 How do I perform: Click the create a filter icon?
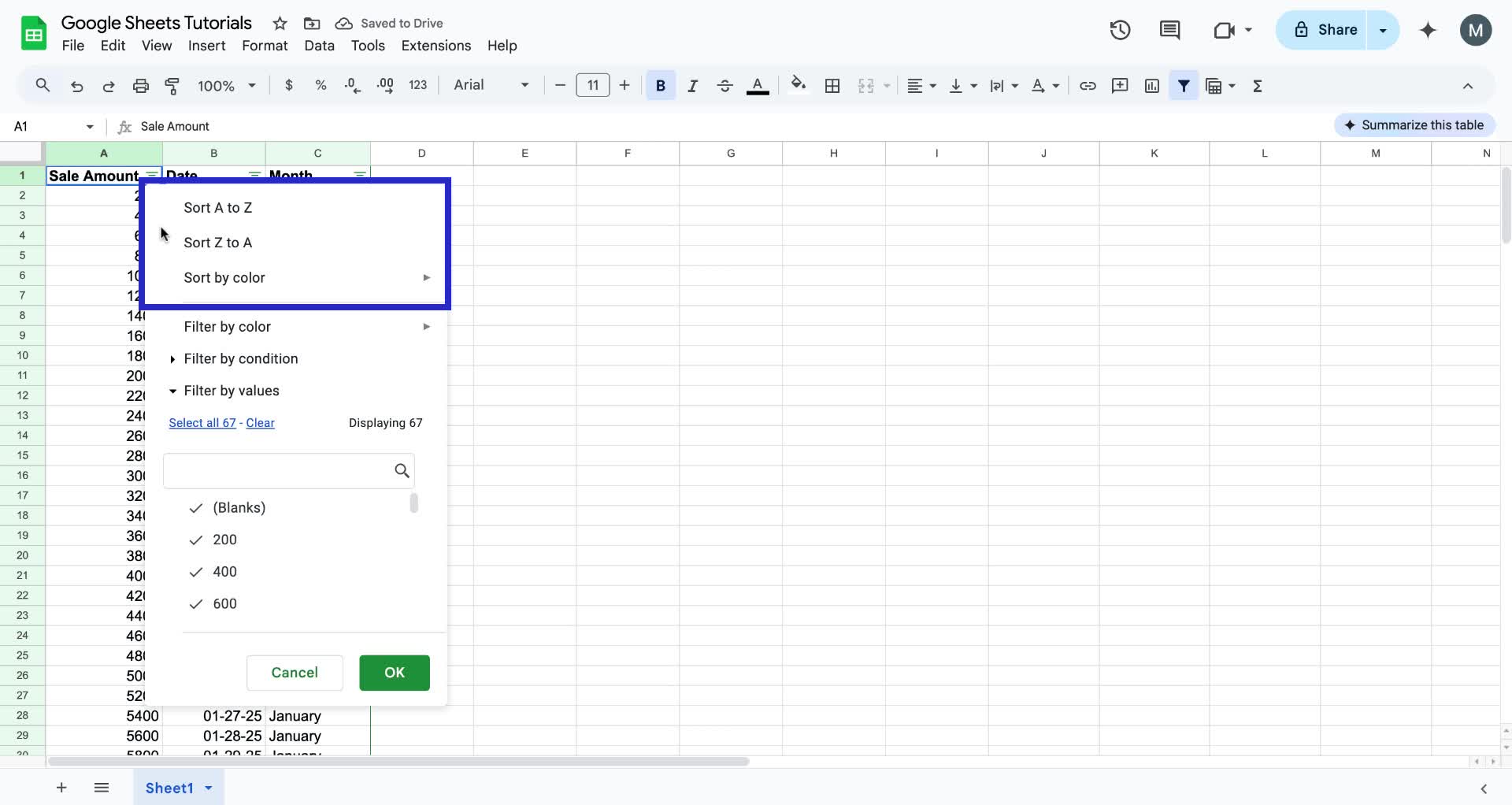coord(1184,85)
